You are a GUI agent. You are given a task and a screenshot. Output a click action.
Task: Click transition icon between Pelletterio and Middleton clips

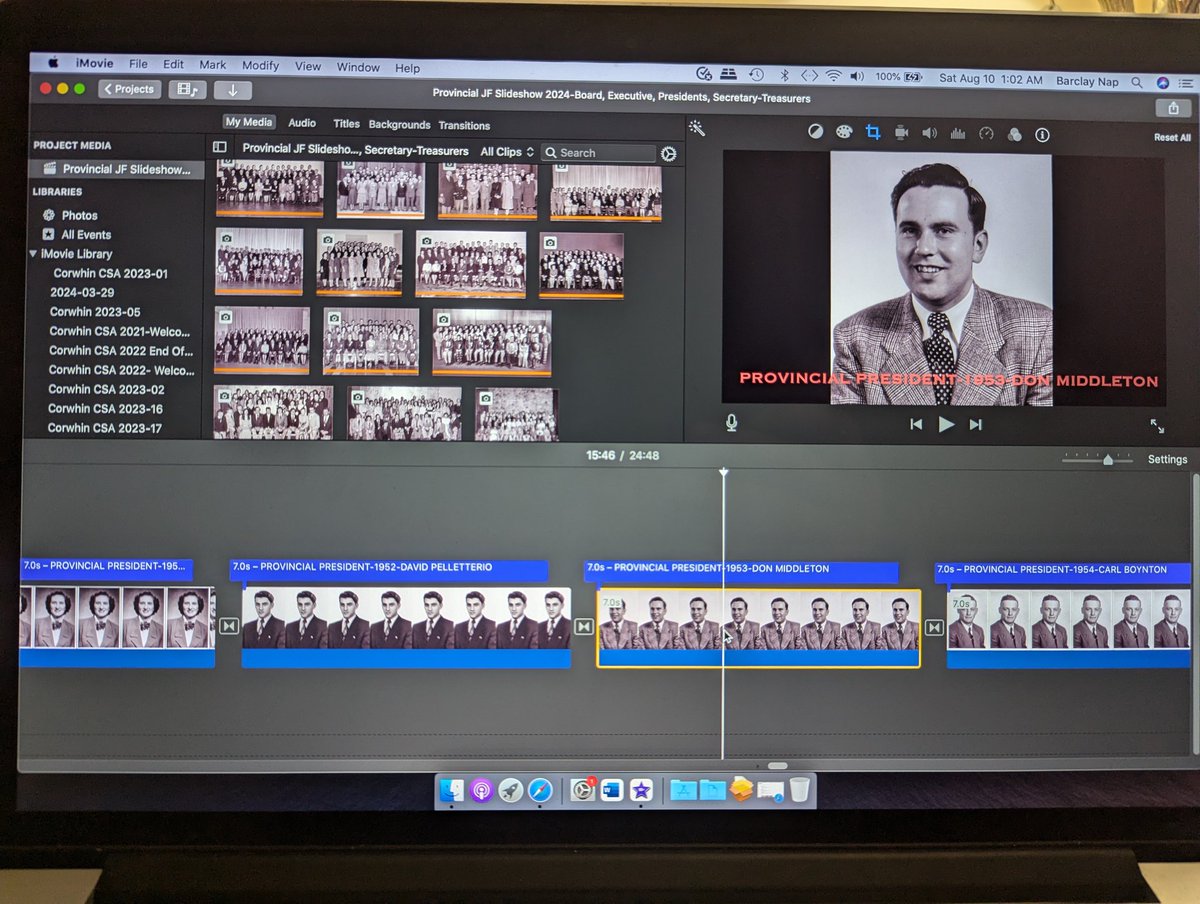(x=584, y=627)
